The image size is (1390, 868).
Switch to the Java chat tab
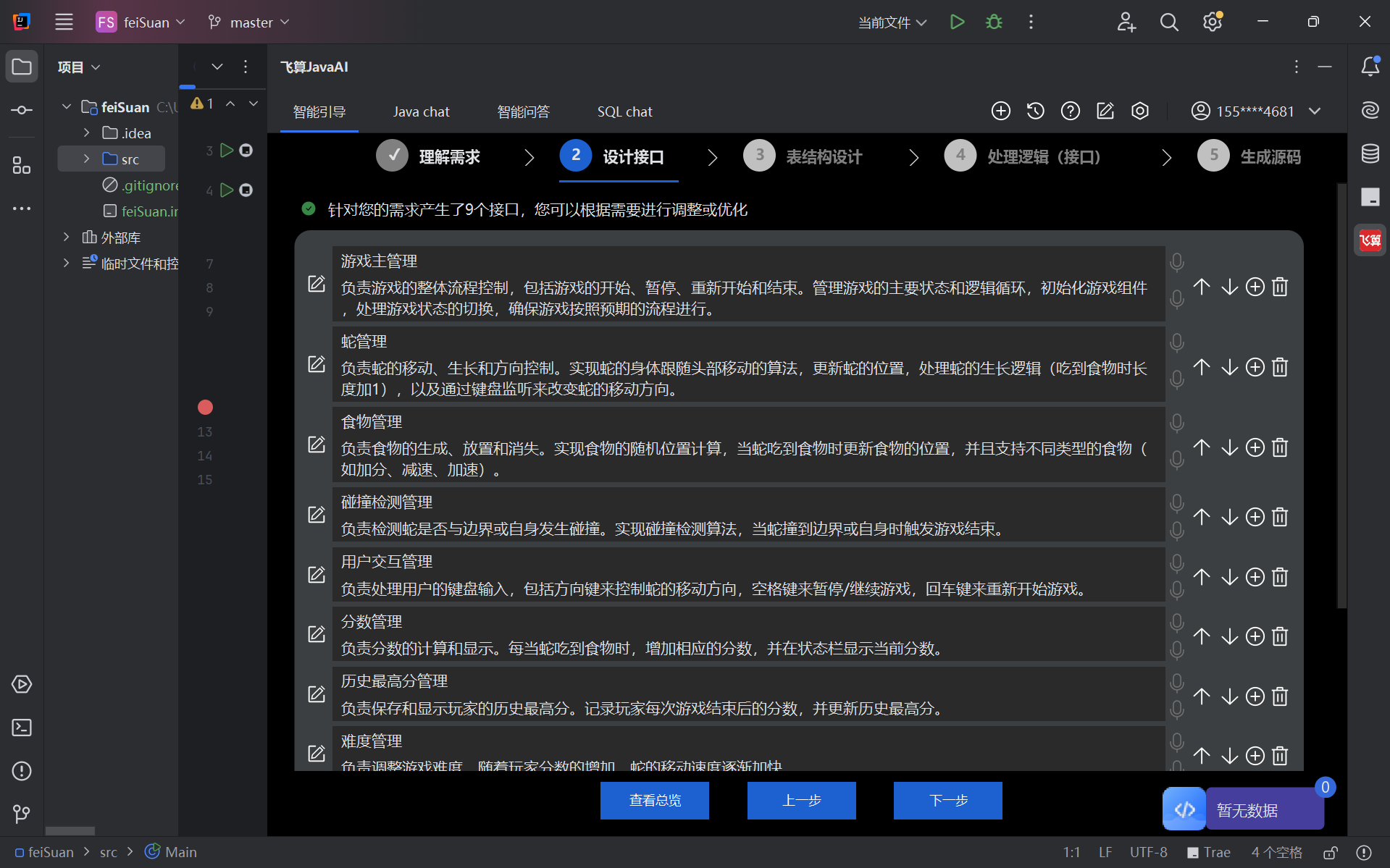click(421, 111)
